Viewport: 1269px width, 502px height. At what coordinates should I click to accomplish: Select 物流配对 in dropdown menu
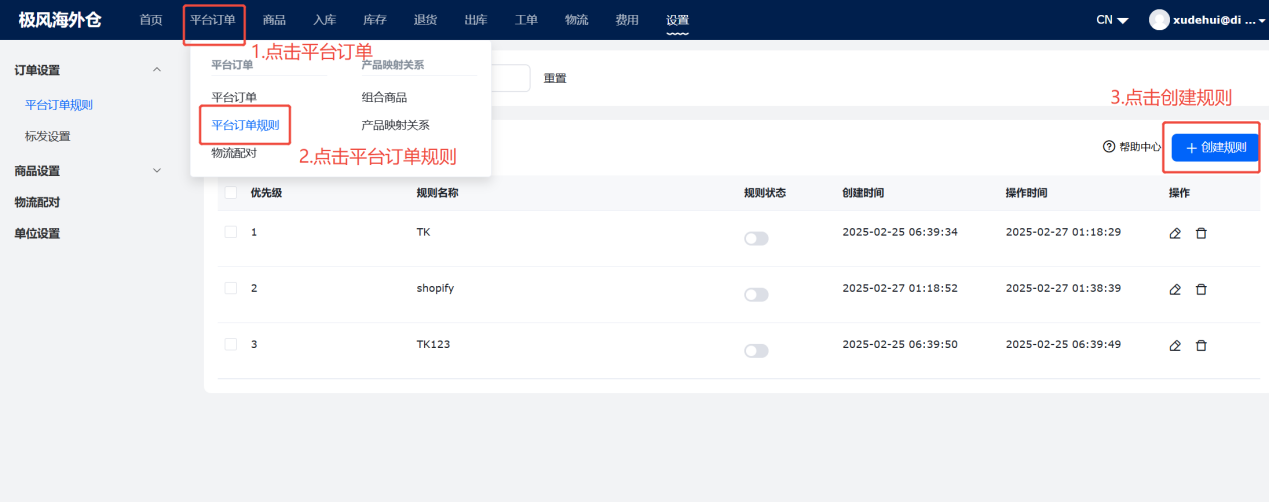(x=234, y=153)
